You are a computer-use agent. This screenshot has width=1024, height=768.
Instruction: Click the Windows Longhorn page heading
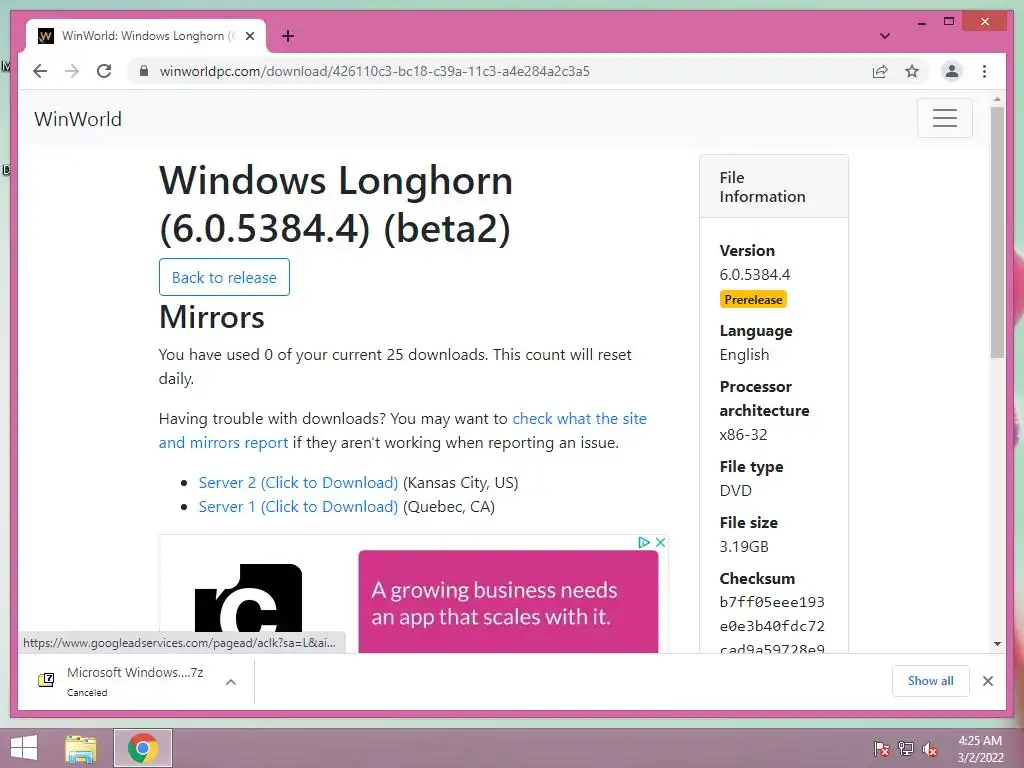pyautogui.click(x=336, y=204)
